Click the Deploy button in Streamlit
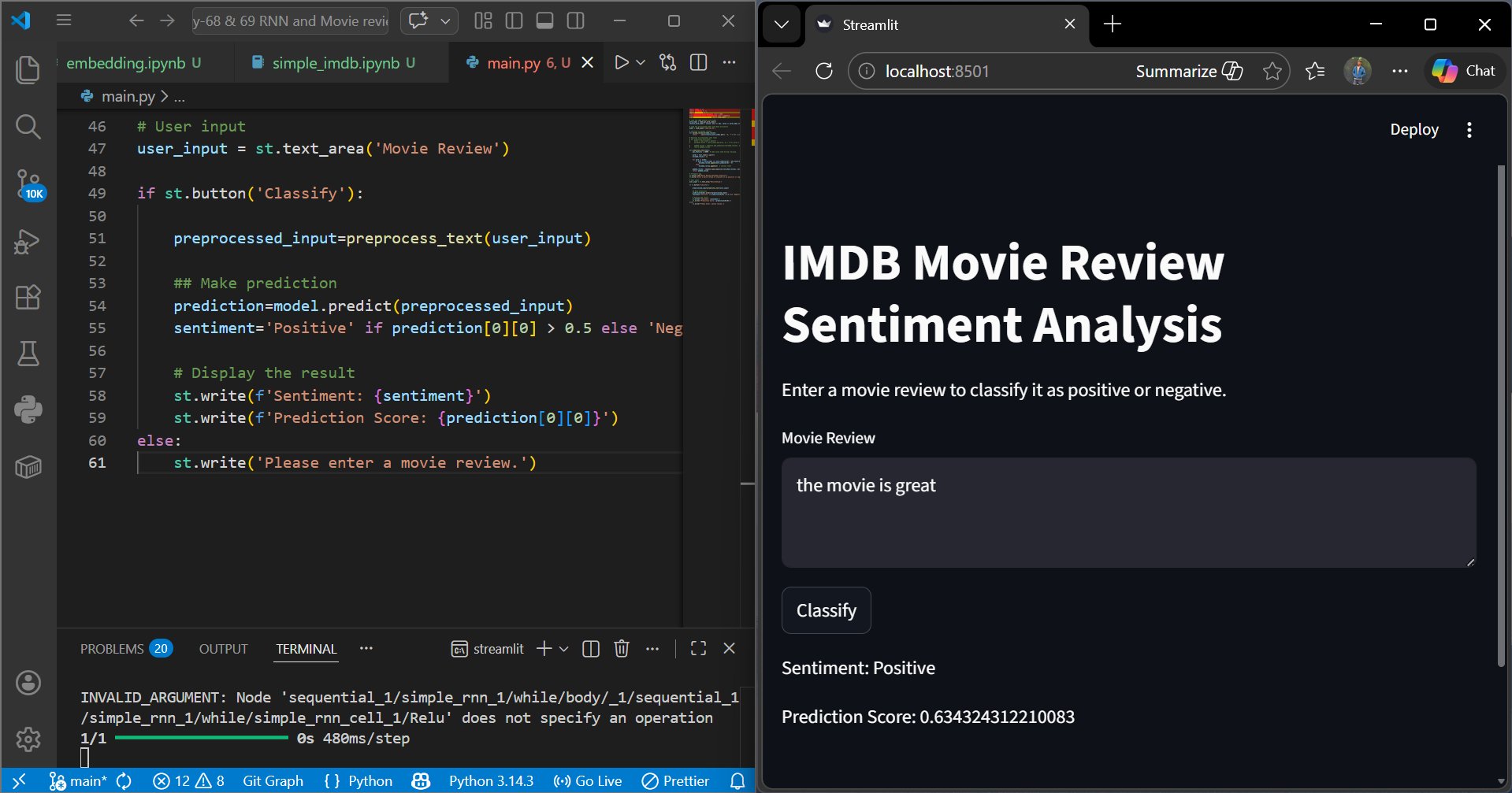This screenshot has width=1512, height=793. pyautogui.click(x=1414, y=130)
